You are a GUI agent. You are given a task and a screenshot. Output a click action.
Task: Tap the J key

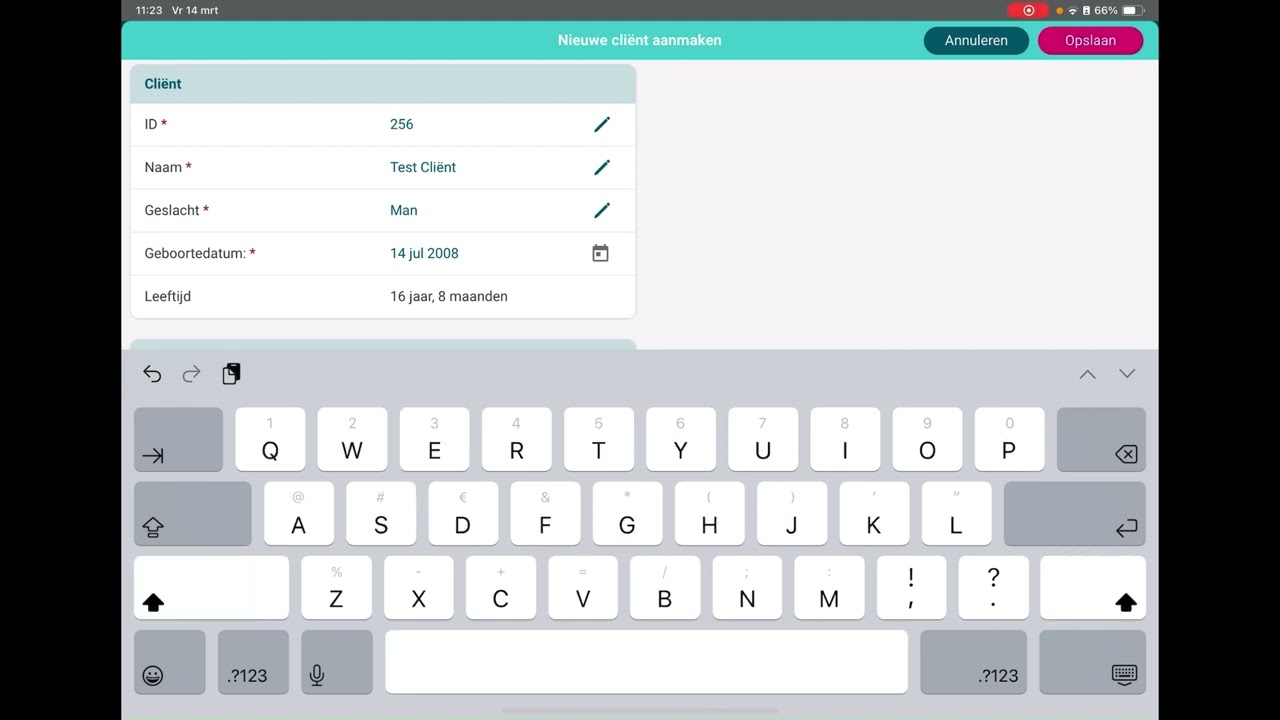pos(792,514)
